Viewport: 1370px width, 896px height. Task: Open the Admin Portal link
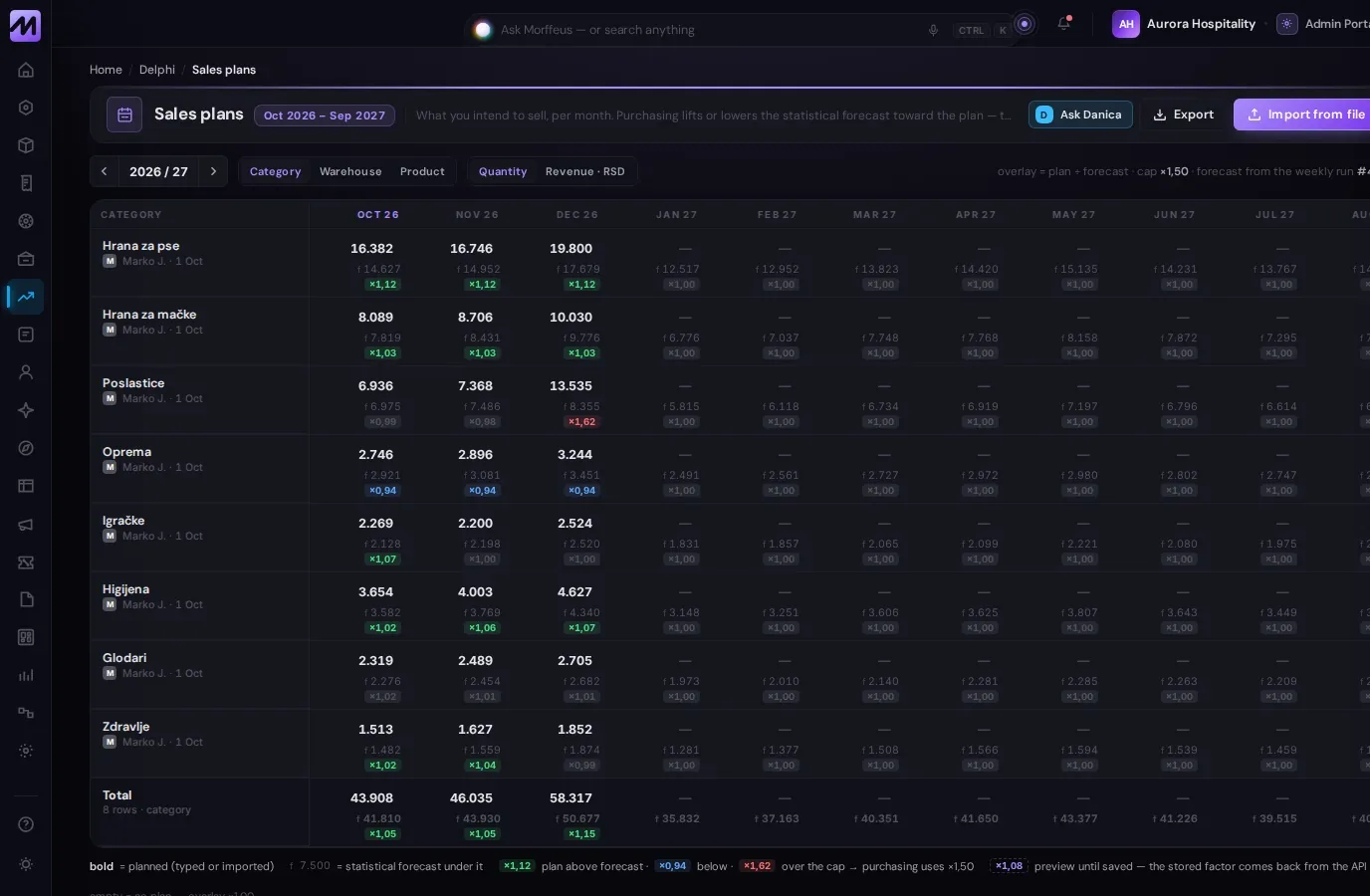tap(1323, 24)
